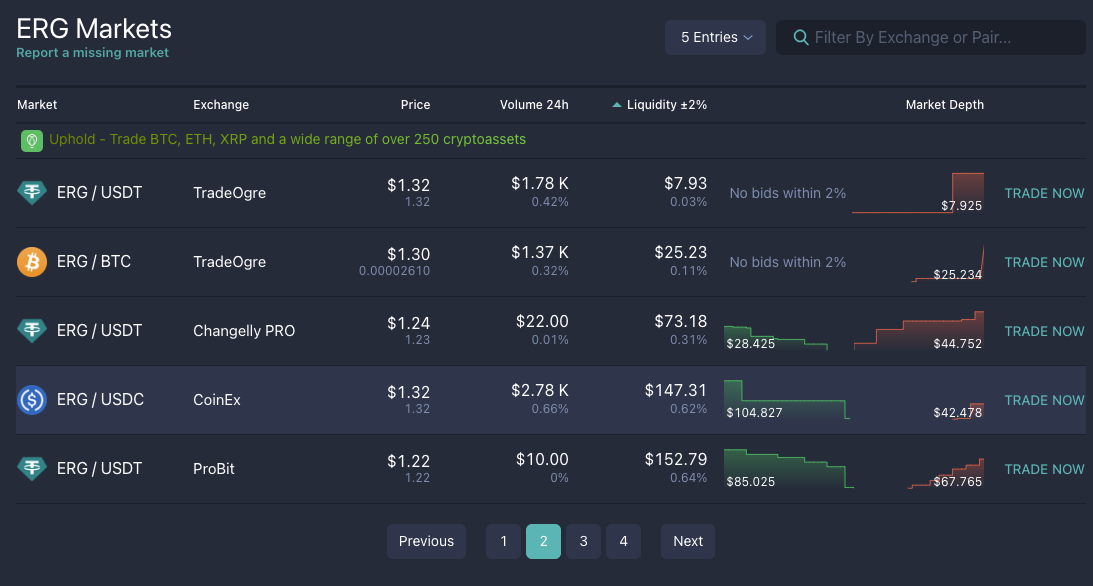The width and height of the screenshot is (1093, 586).
Task: Click the Tether icon in Changelly PRO row
Action: tap(32, 330)
